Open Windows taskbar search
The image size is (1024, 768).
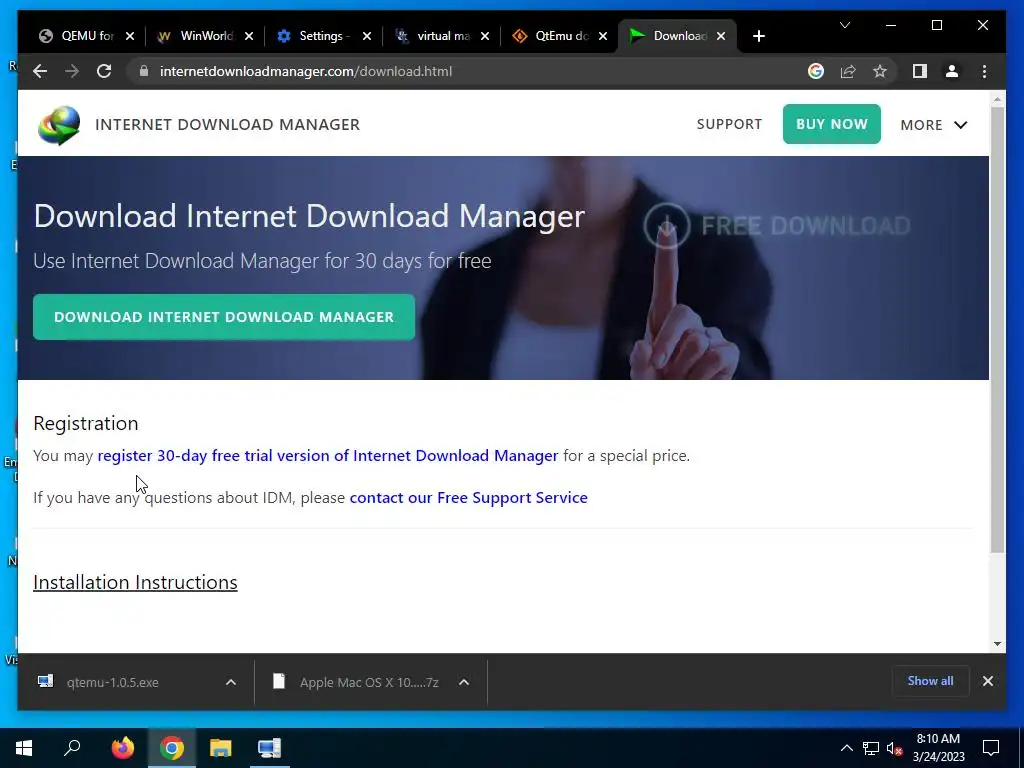coord(72,748)
